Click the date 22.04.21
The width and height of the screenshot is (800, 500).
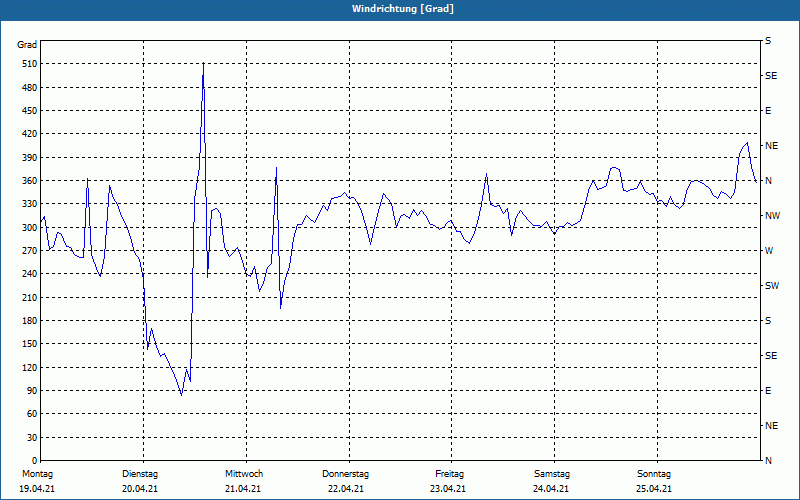click(x=346, y=489)
